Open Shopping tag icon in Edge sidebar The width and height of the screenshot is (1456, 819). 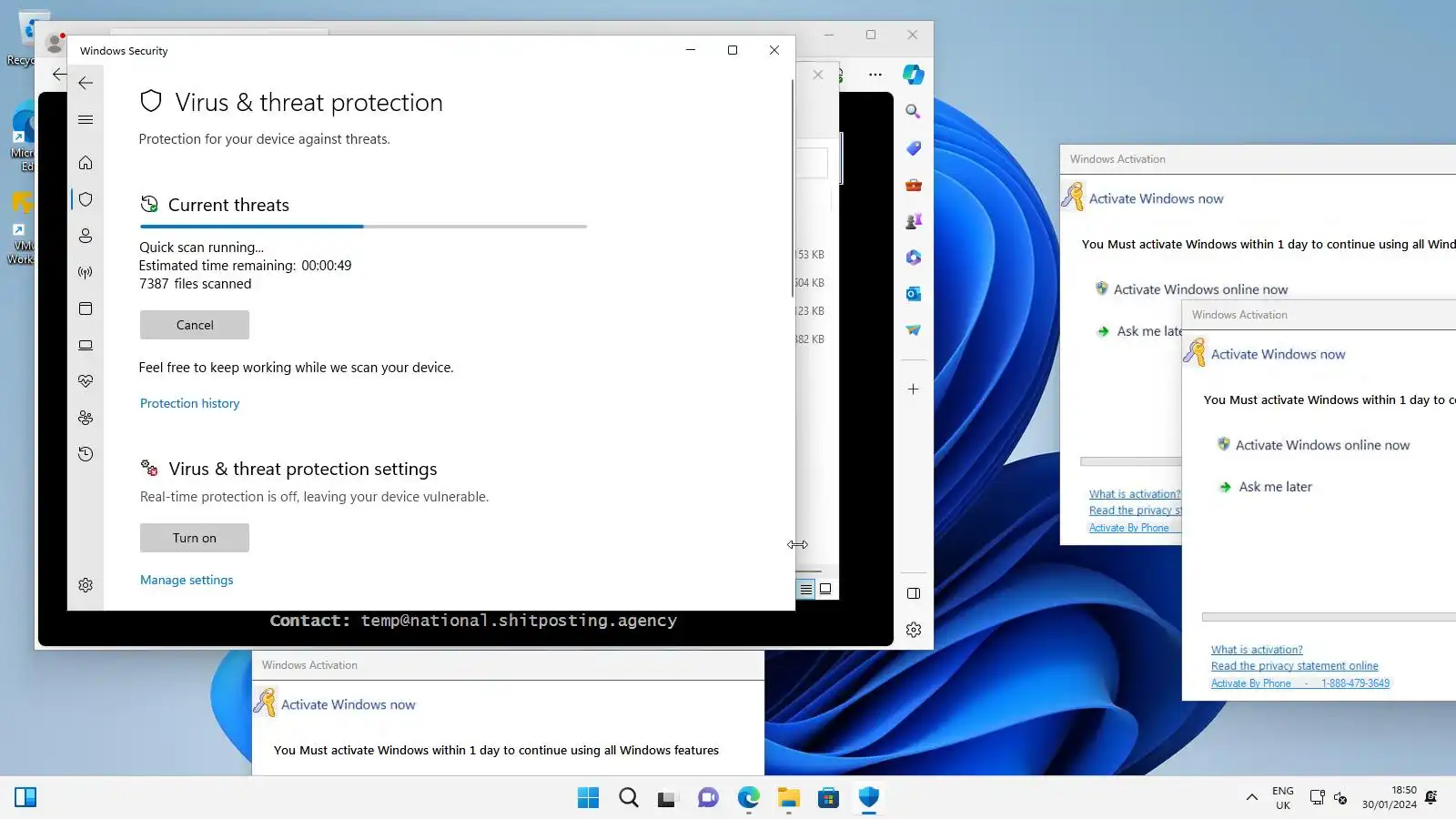pyautogui.click(x=914, y=147)
